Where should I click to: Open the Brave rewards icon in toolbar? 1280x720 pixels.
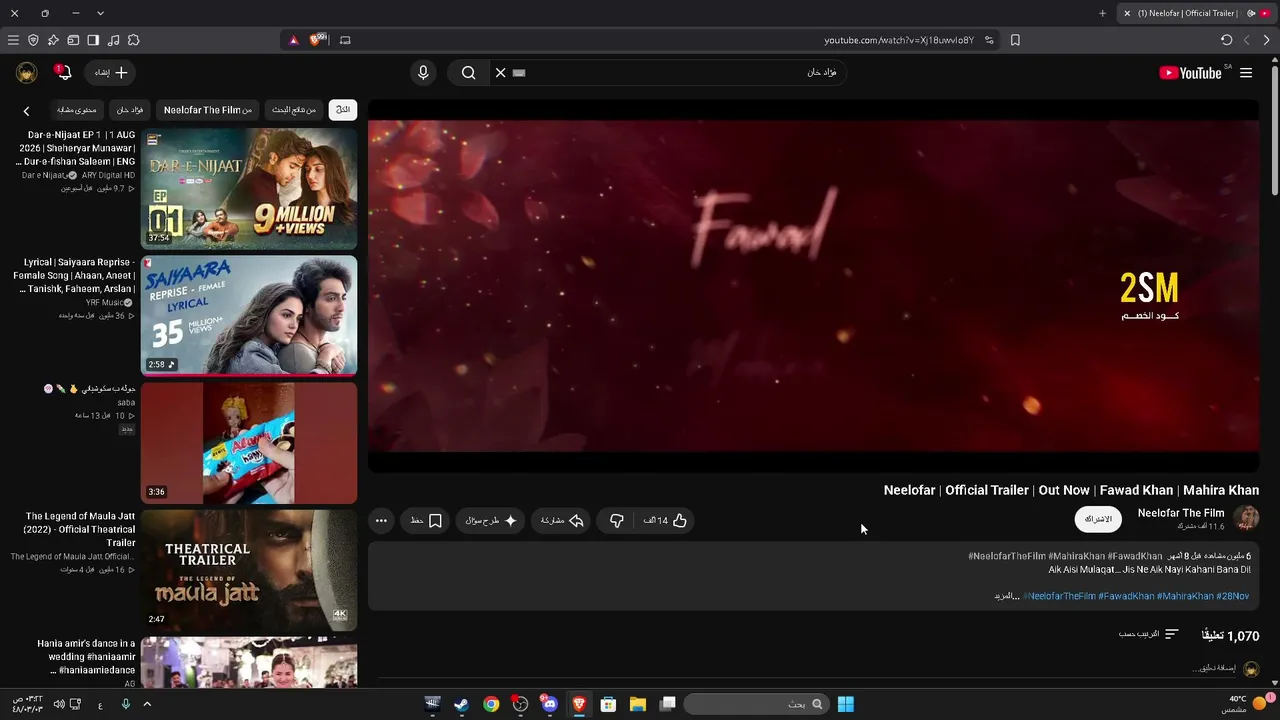click(53, 40)
